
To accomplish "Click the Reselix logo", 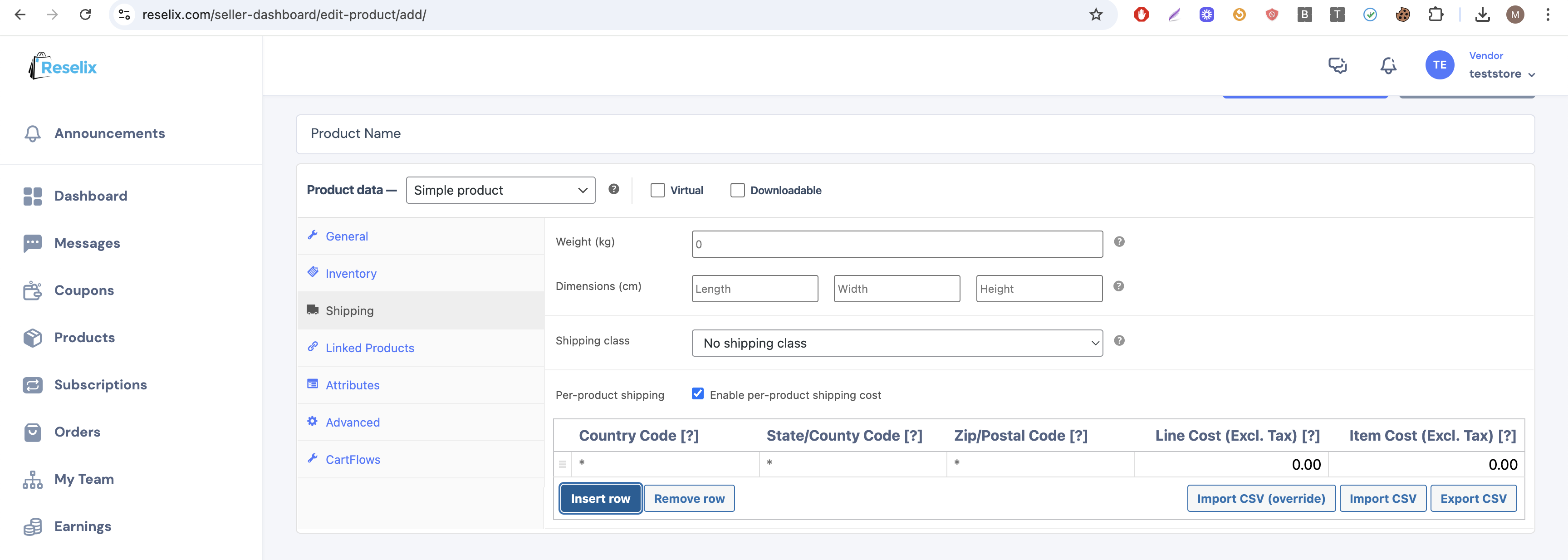I will click(63, 66).
